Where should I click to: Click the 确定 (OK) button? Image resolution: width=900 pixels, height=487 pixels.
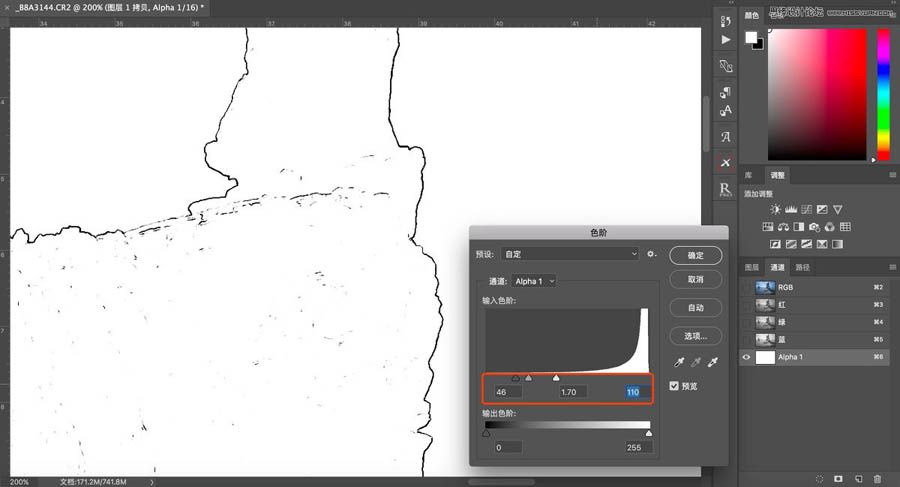pos(695,255)
